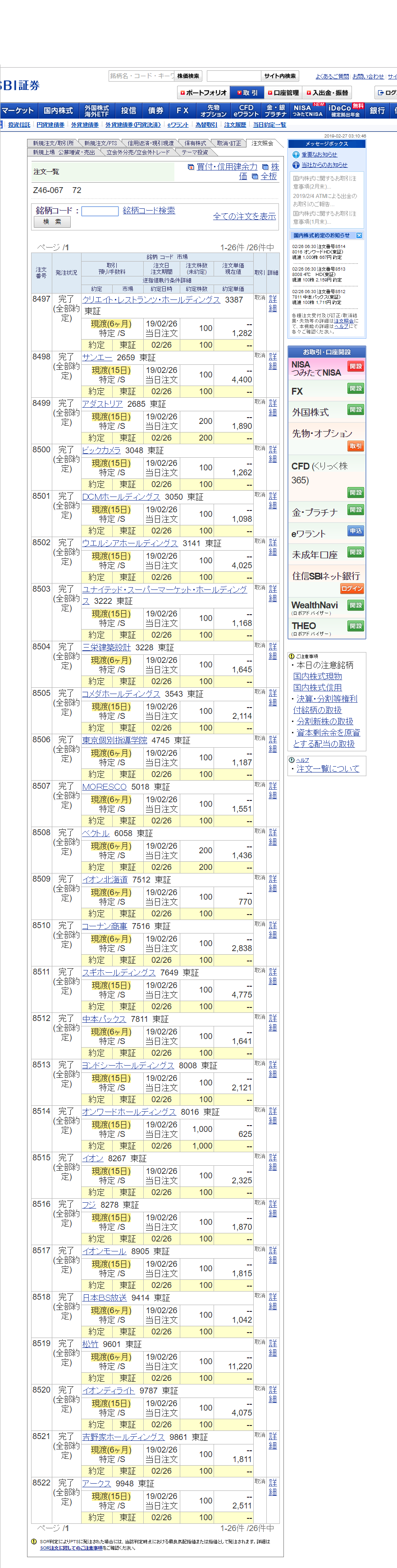Click the 申込 button for eワラント

[x=356, y=531]
